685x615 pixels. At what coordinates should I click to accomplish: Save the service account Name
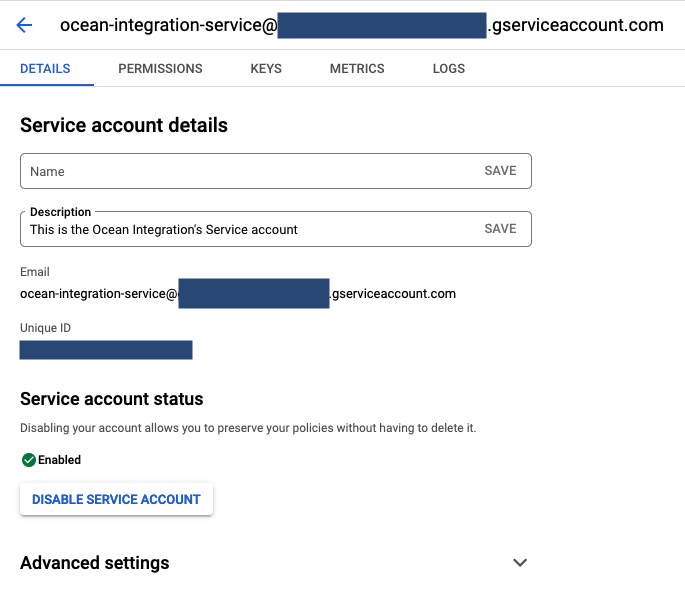click(500, 171)
